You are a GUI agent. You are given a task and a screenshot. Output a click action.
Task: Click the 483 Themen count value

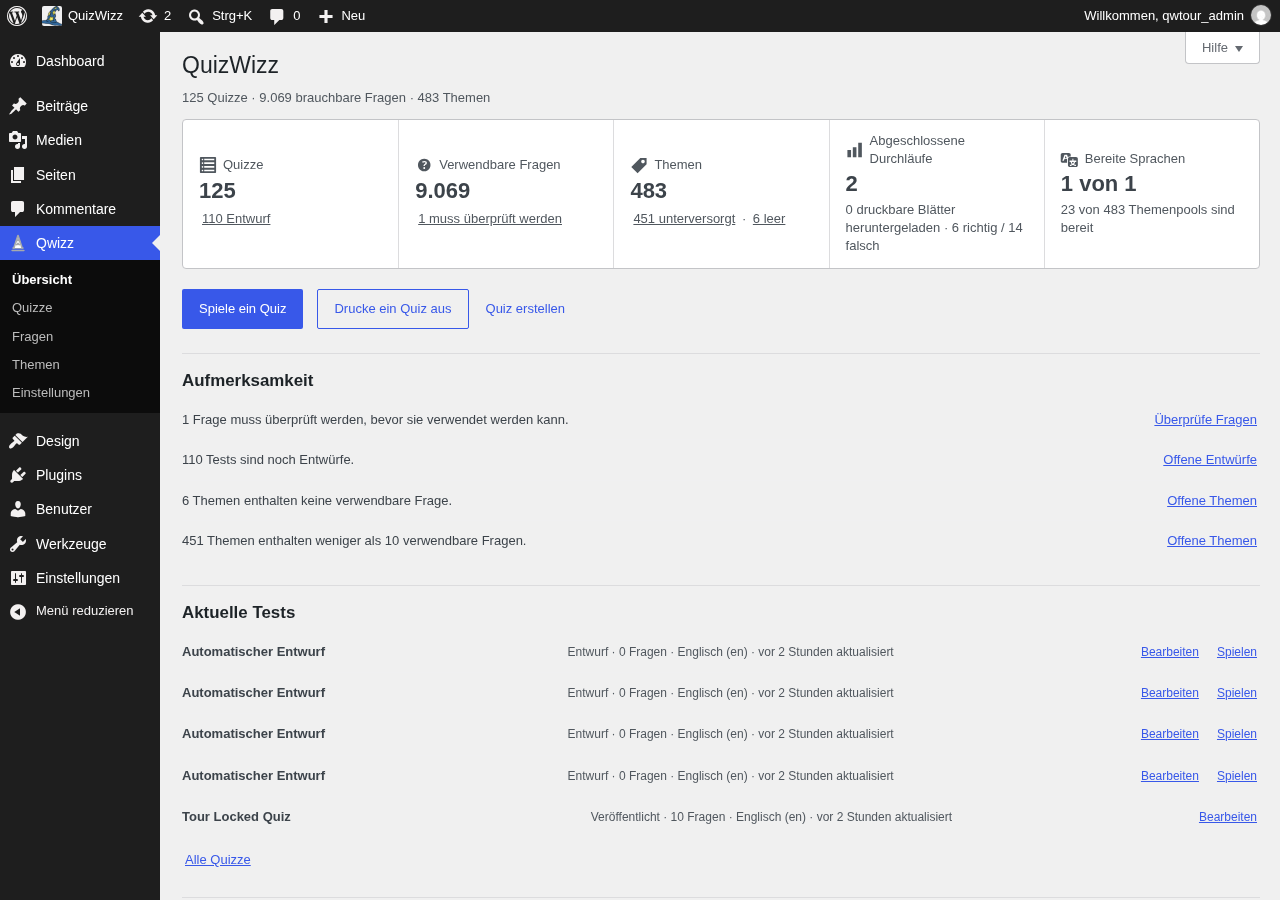648,191
